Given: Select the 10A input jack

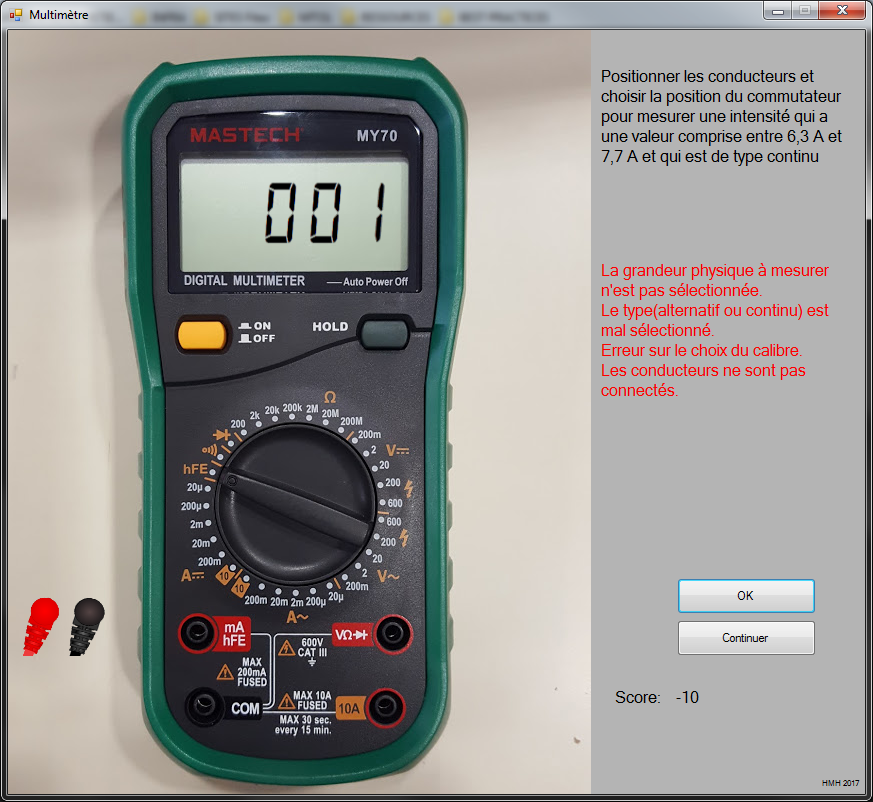Looking at the screenshot, I should [383, 708].
